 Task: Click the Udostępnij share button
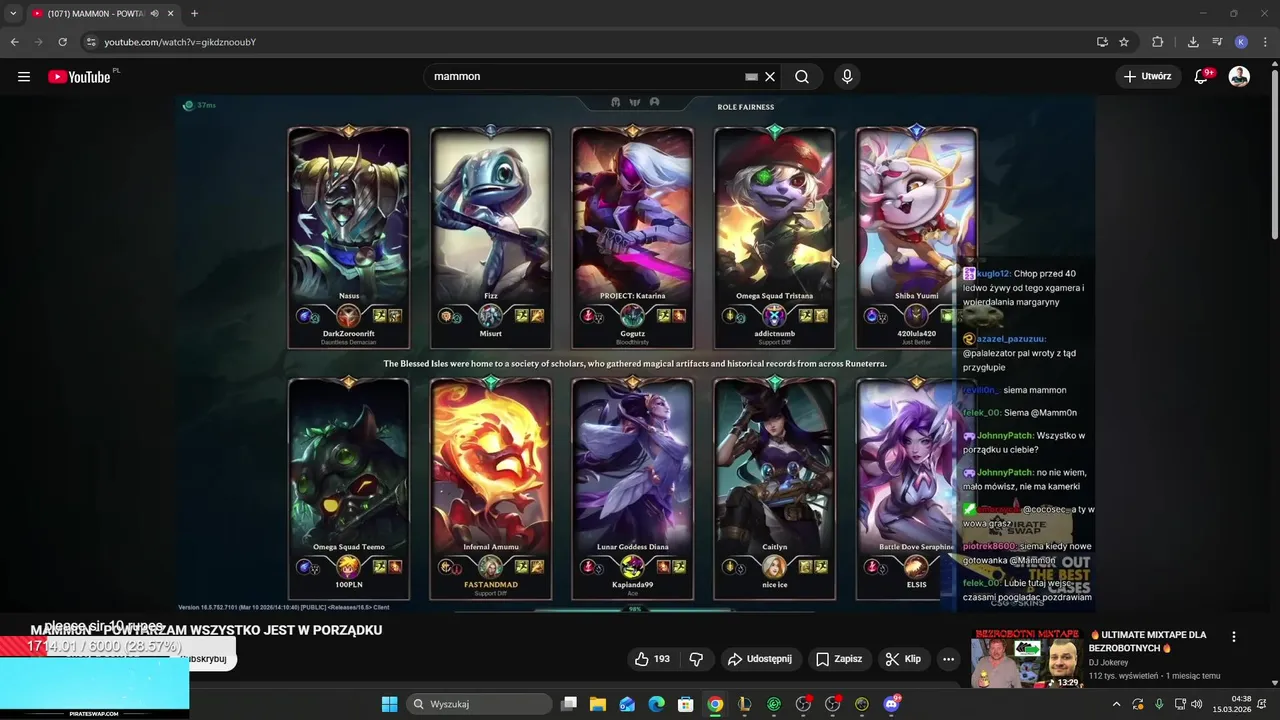pos(760,659)
